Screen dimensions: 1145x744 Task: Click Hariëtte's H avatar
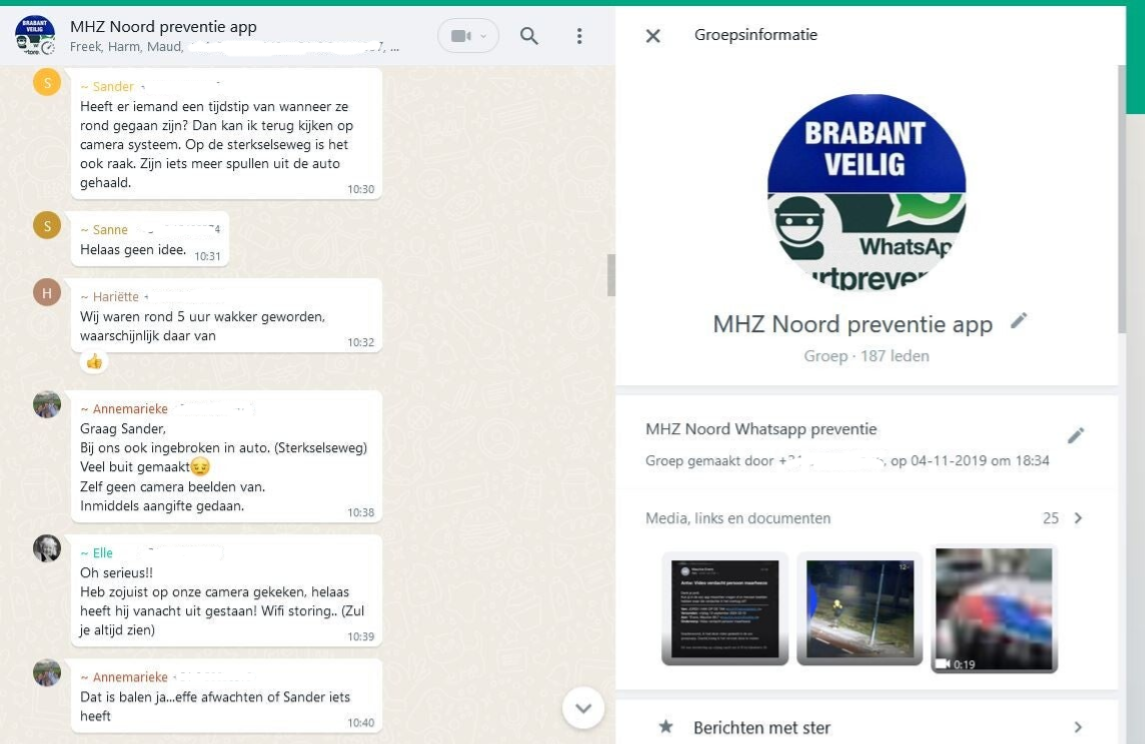47,293
